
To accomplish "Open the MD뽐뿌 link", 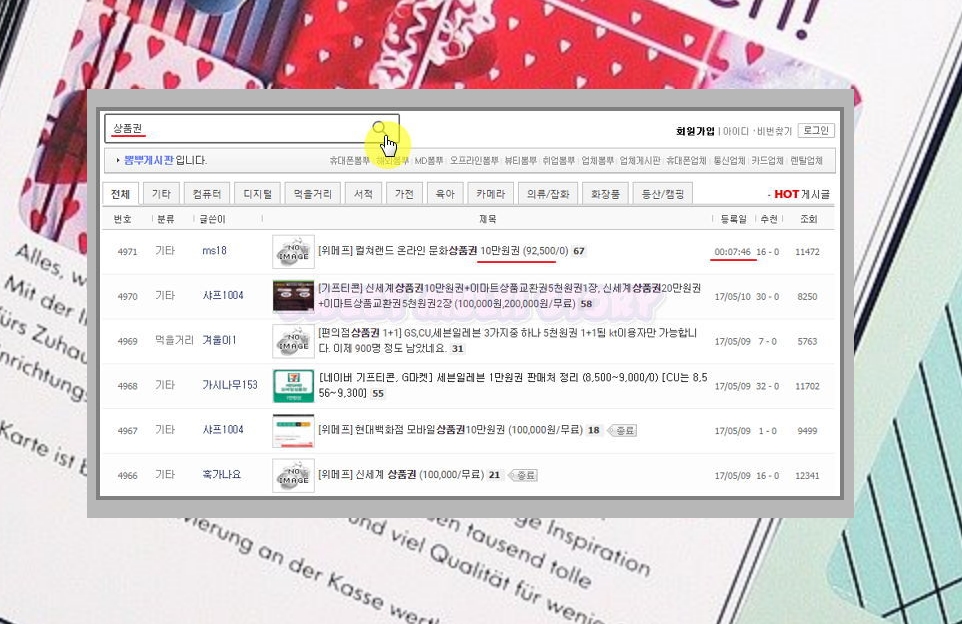I will [429, 160].
